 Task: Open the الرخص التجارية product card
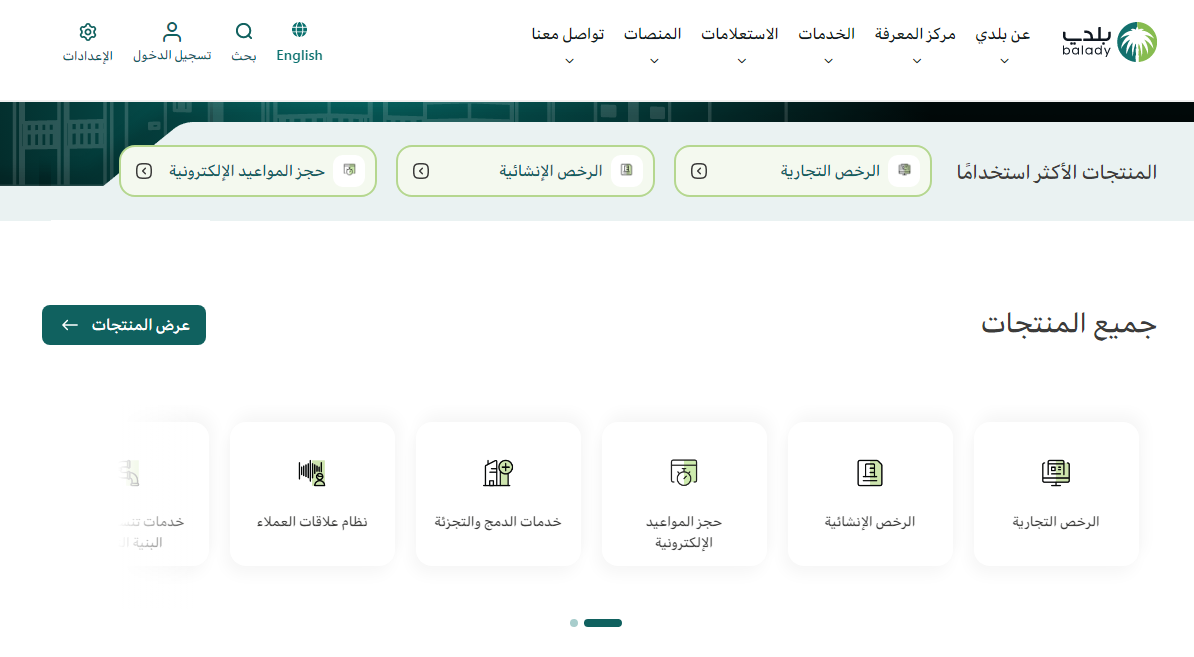(x=1056, y=494)
